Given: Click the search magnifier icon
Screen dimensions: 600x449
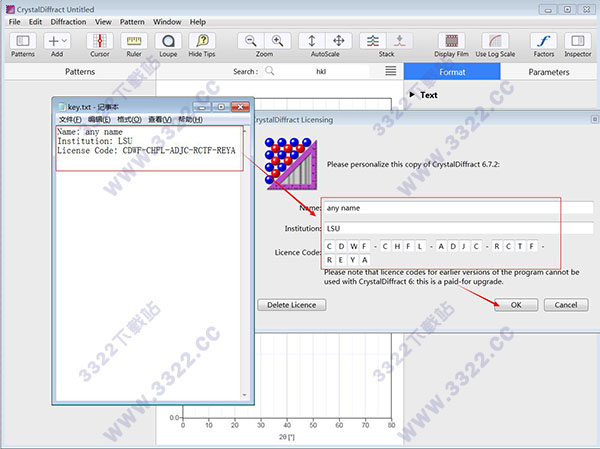Looking at the screenshot, I should click(270, 71).
